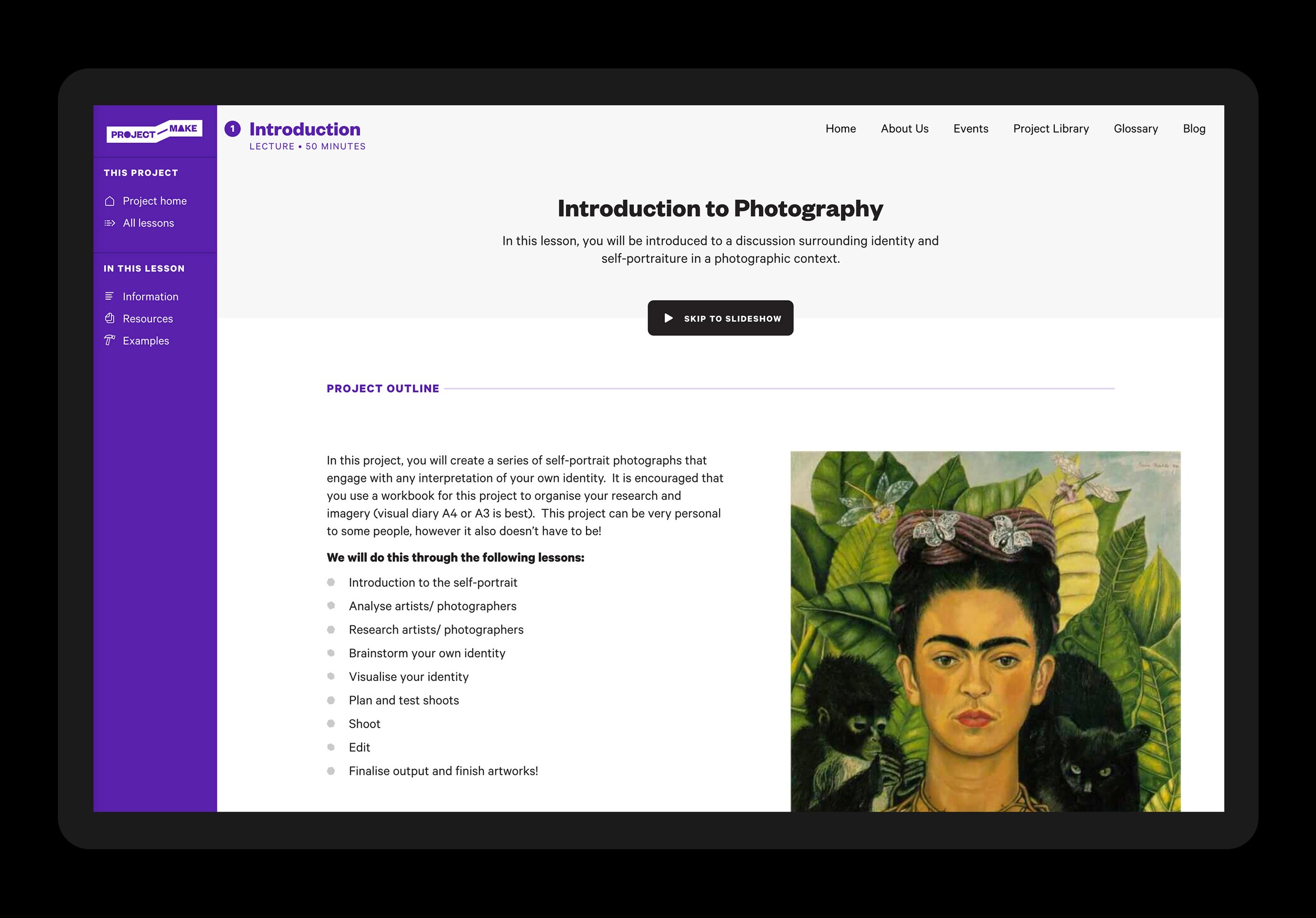Screen dimensions: 1316x918
Task: Select the All lessons sidebar link
Action: (148, 223)
